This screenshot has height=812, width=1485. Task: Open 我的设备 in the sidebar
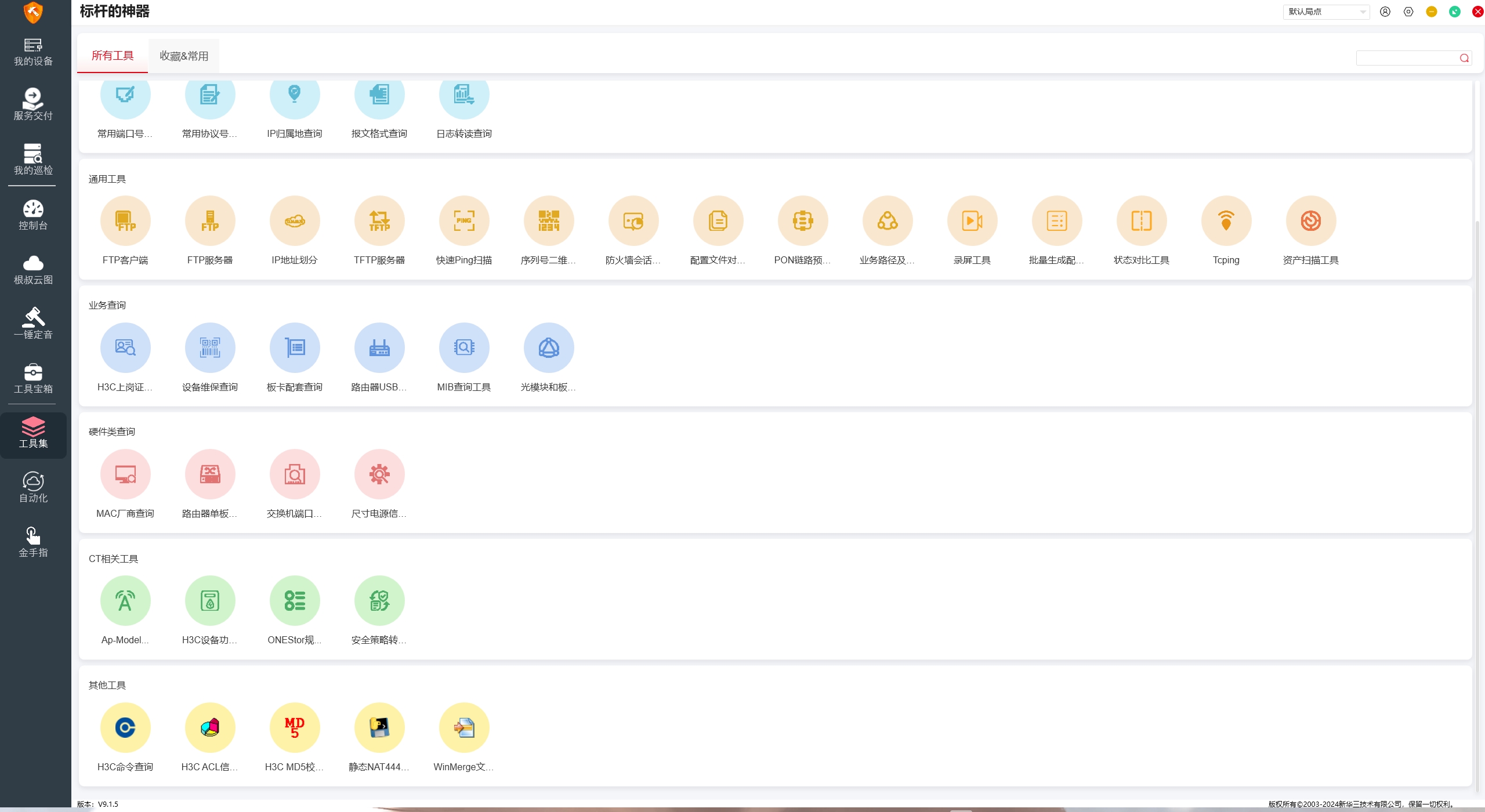point(33,52)
